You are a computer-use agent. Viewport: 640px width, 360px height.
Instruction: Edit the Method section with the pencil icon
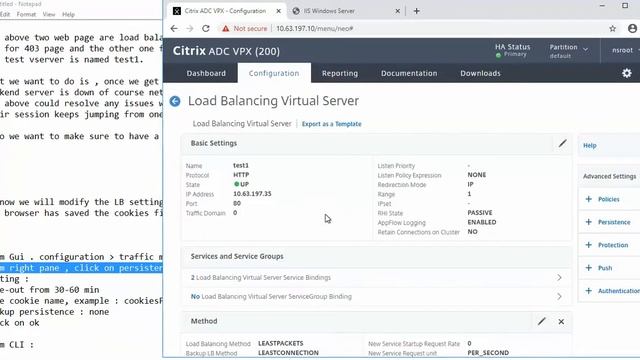542,321
